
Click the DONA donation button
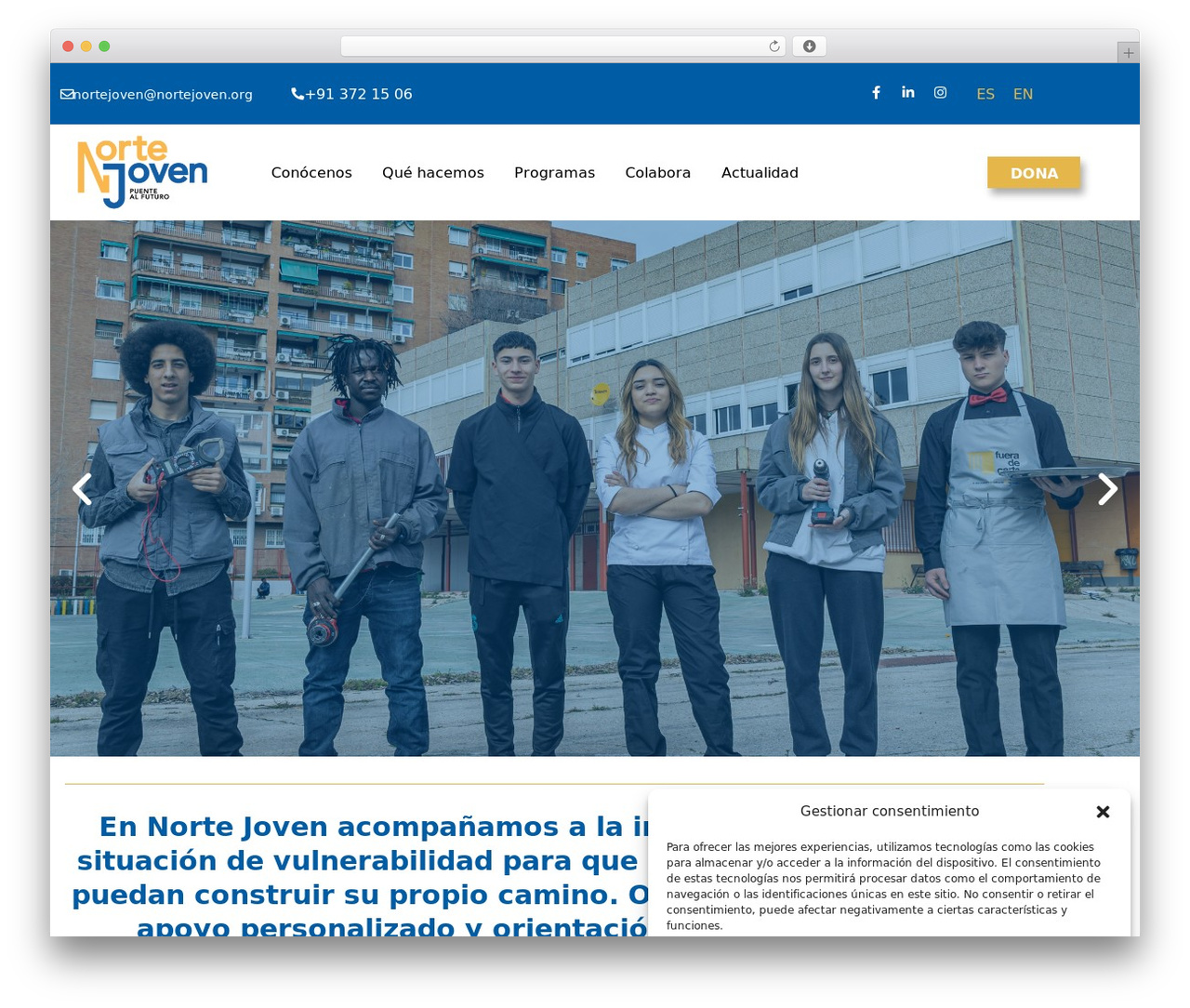pos(1034,173)
